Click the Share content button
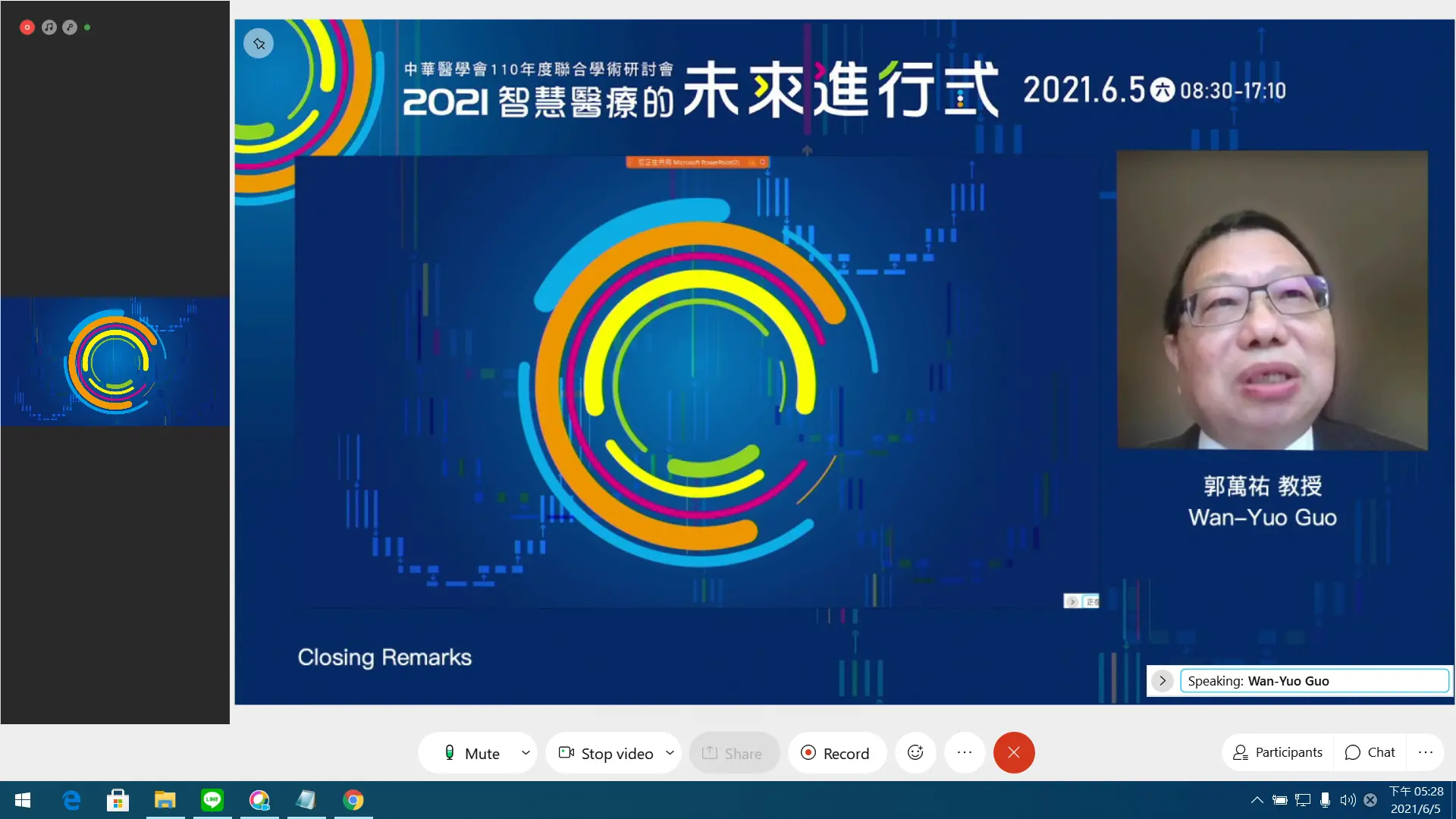 point(733,753)
